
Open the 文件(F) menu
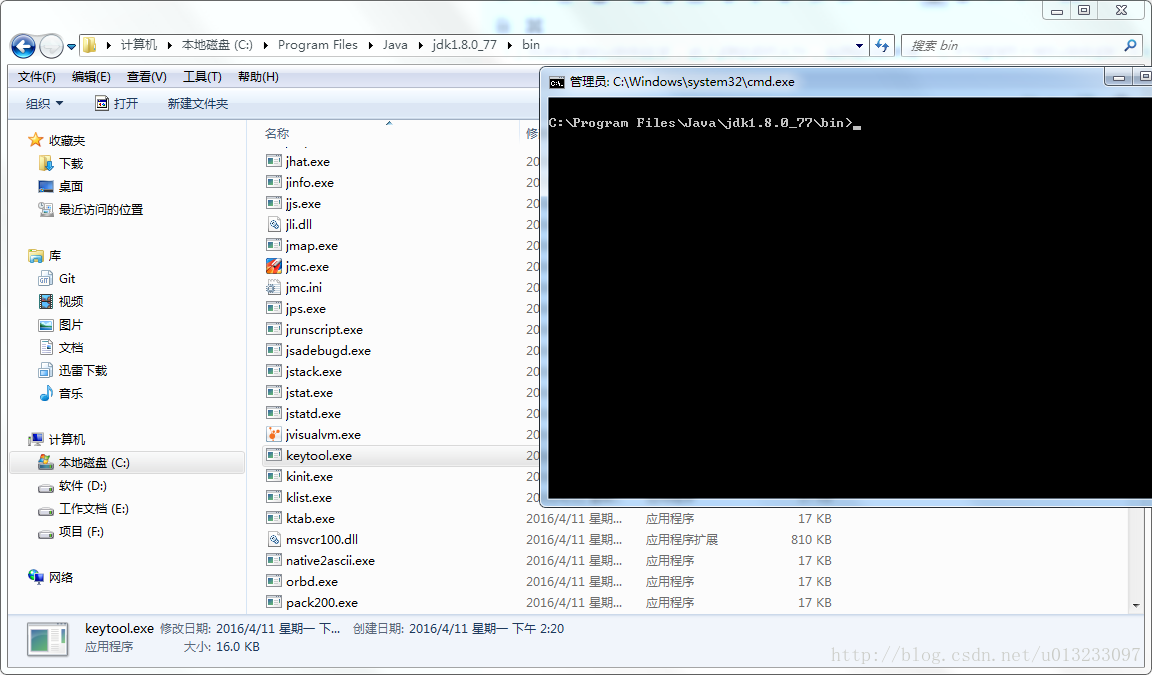click(x=37, y=76)
